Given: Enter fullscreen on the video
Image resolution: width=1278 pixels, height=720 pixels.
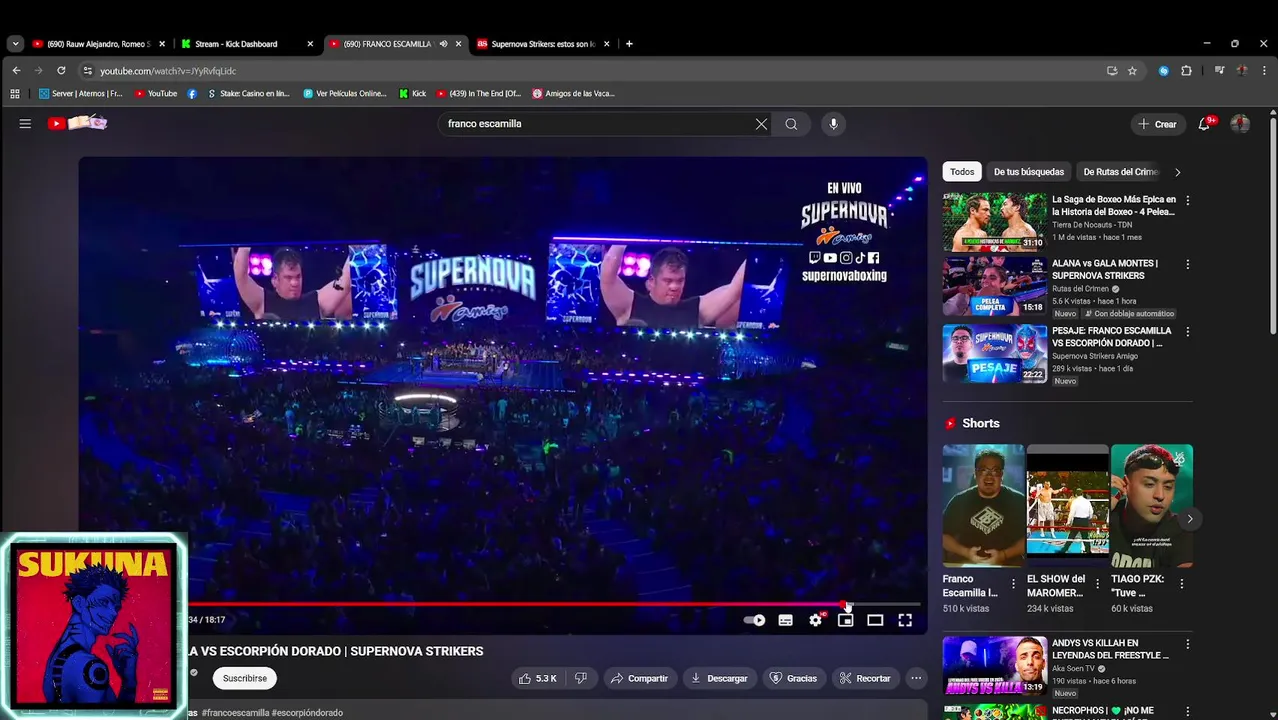Looking at the screenshot, I should point(905,620).
